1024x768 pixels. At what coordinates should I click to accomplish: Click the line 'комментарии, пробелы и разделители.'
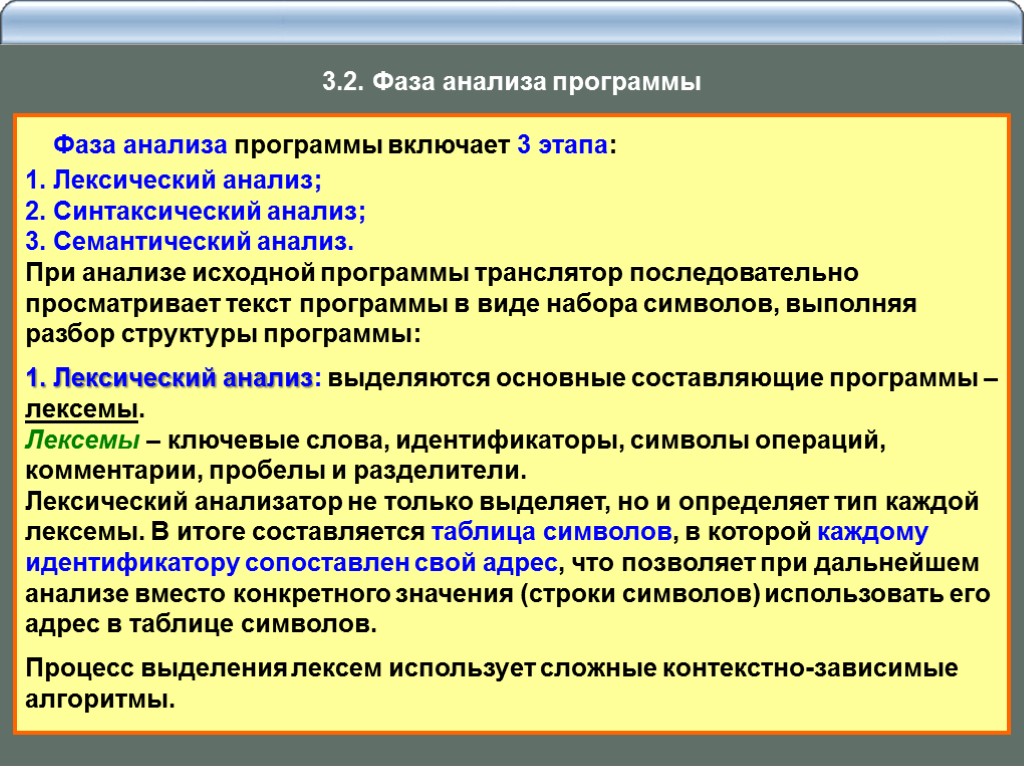276,470
